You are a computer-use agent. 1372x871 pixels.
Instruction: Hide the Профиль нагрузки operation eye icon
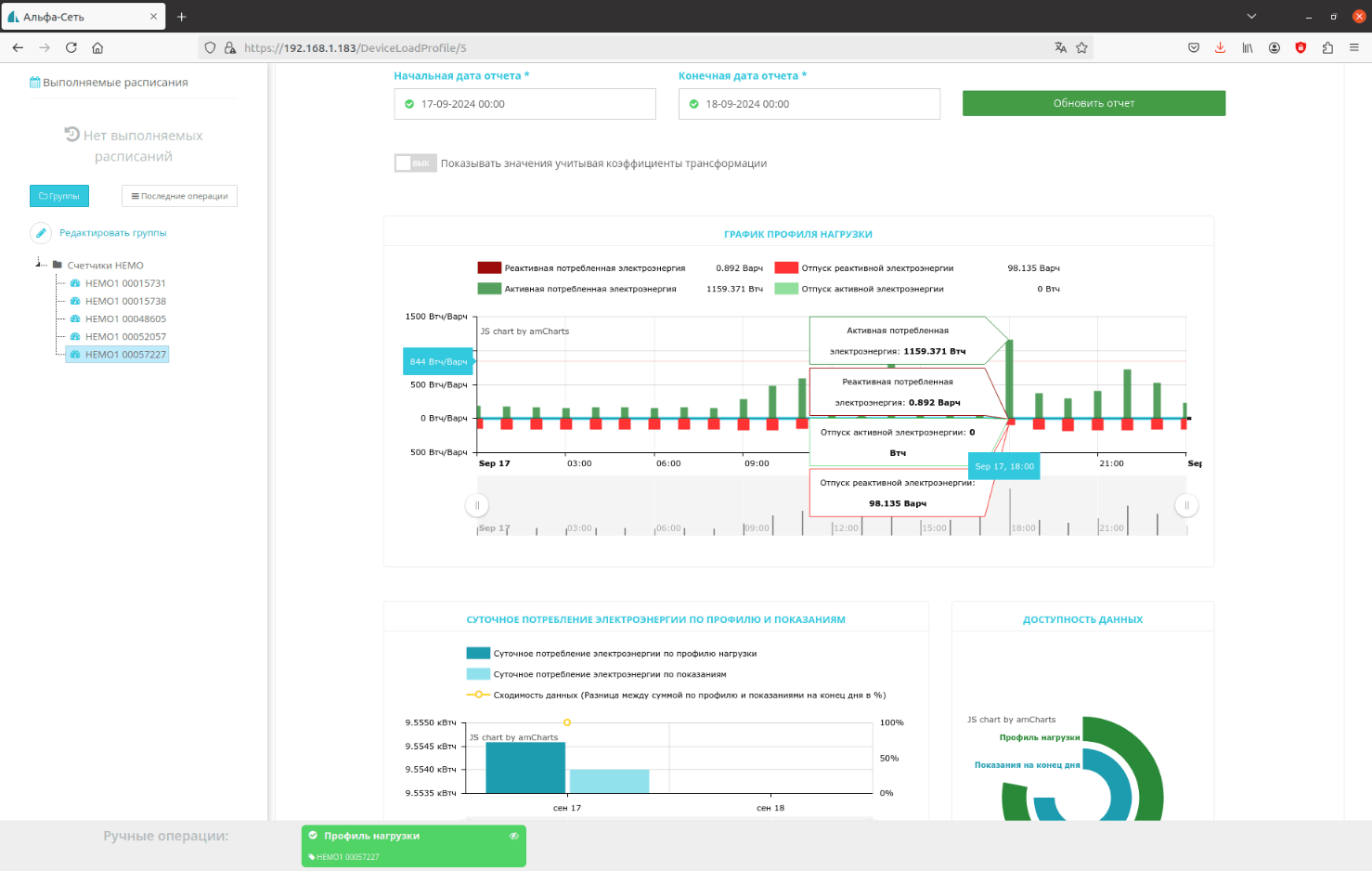(x=513, y=836)
